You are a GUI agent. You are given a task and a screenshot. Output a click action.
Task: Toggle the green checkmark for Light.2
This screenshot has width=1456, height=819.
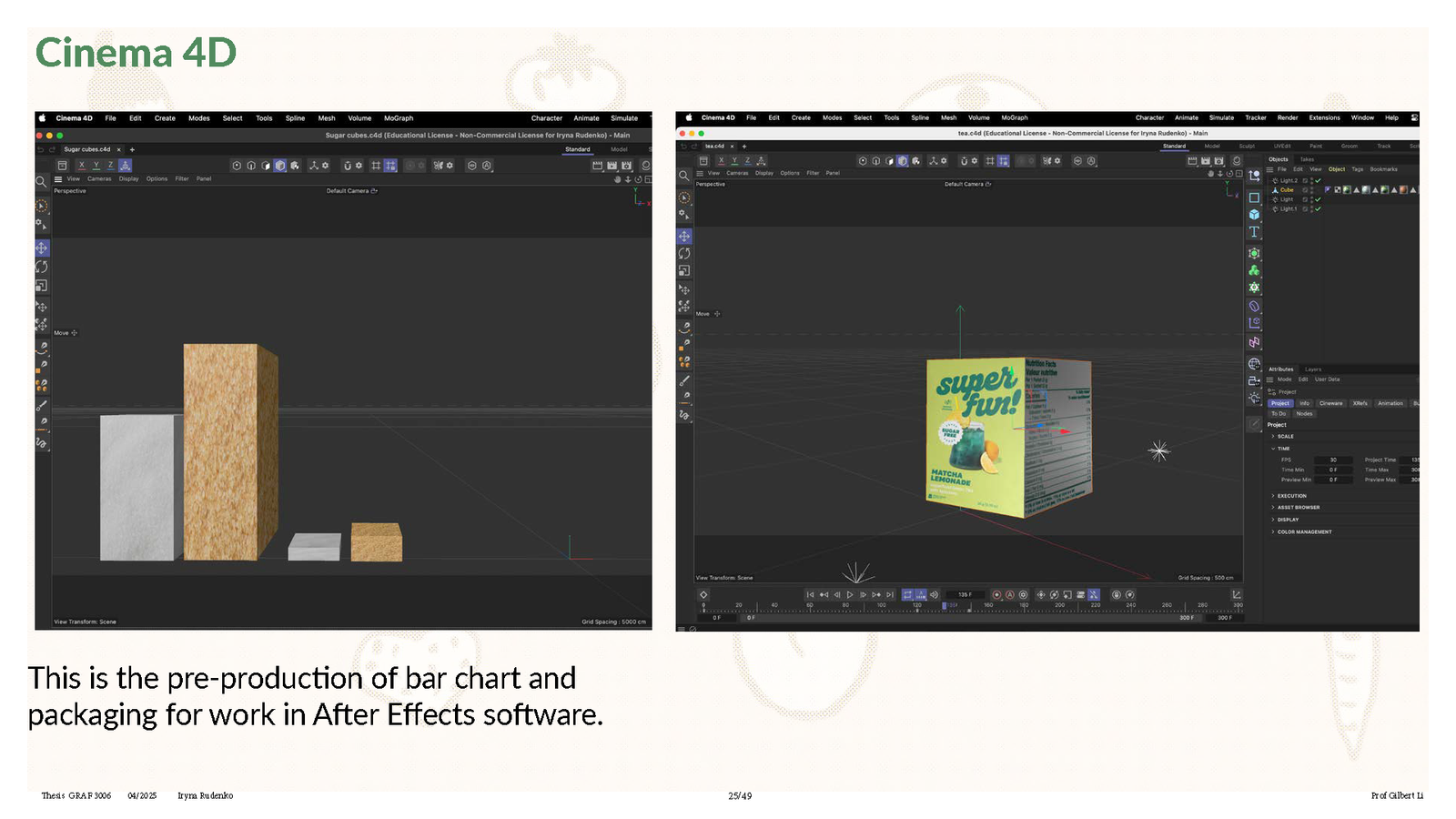(x=1318, y=180)
